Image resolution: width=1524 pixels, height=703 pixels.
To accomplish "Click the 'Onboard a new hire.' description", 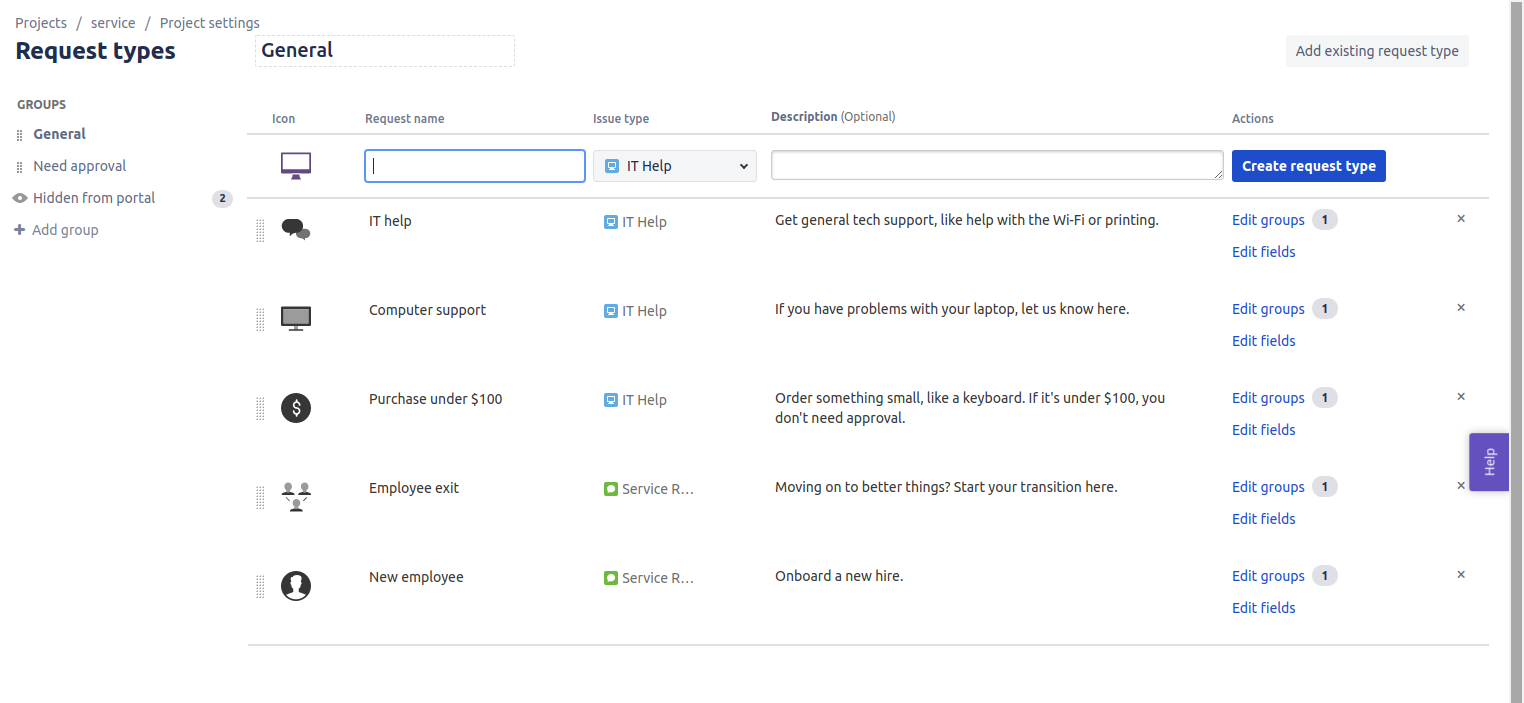I will [839, 576].
